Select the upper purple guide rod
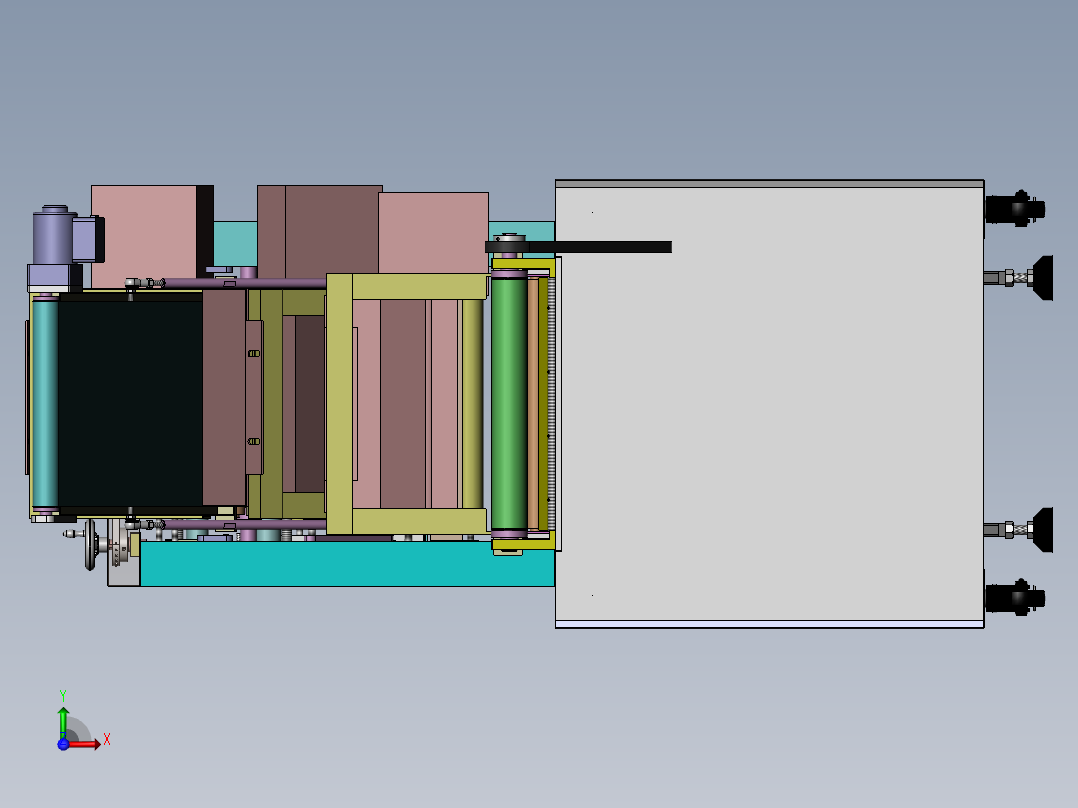 245,283
